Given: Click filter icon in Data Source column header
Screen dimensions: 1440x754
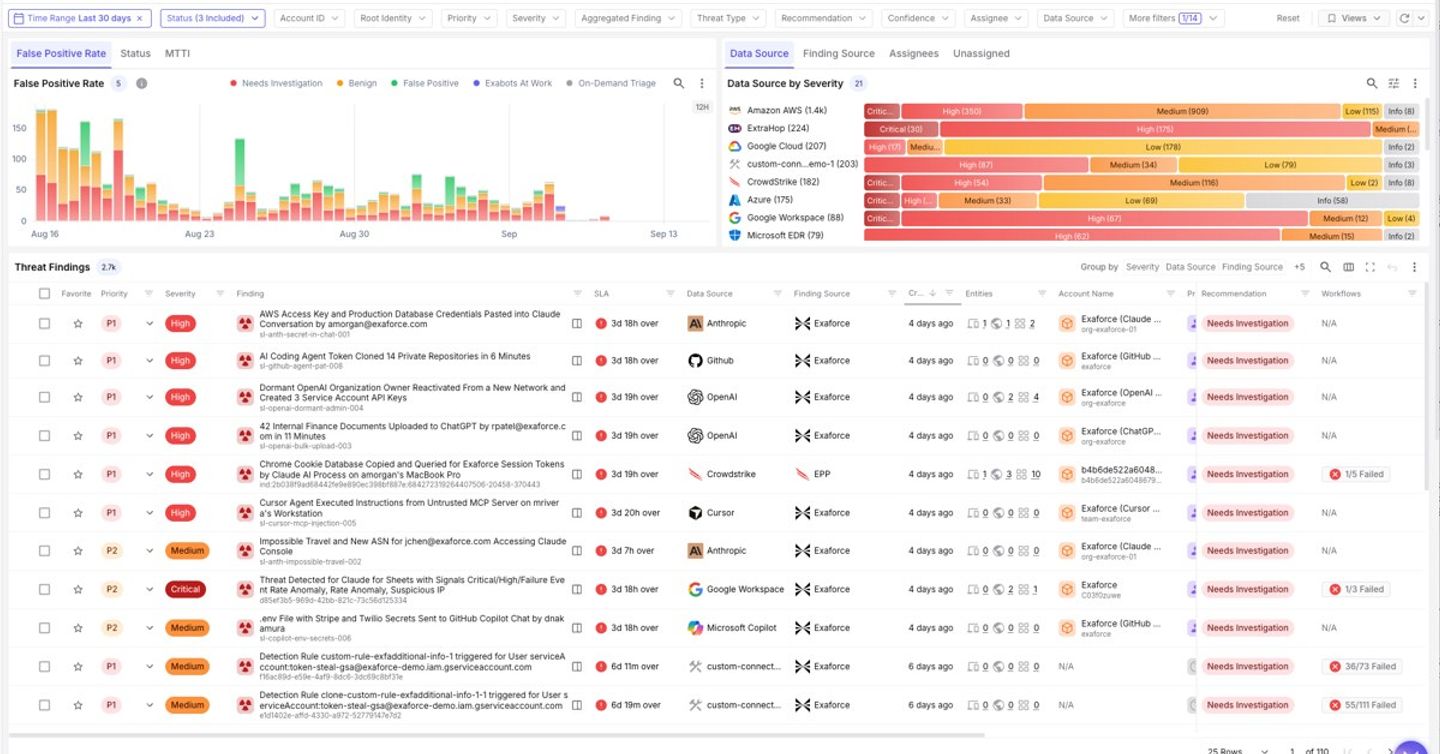Looking at the screenshot, I should (777, 294).
